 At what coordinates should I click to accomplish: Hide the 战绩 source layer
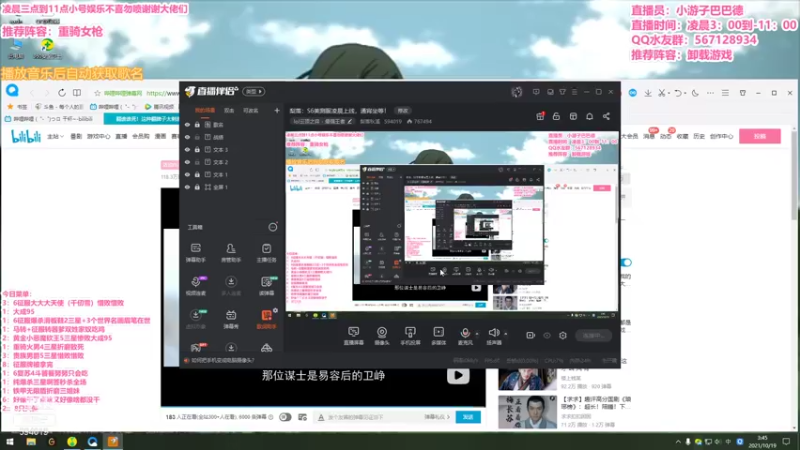point(187,137)
